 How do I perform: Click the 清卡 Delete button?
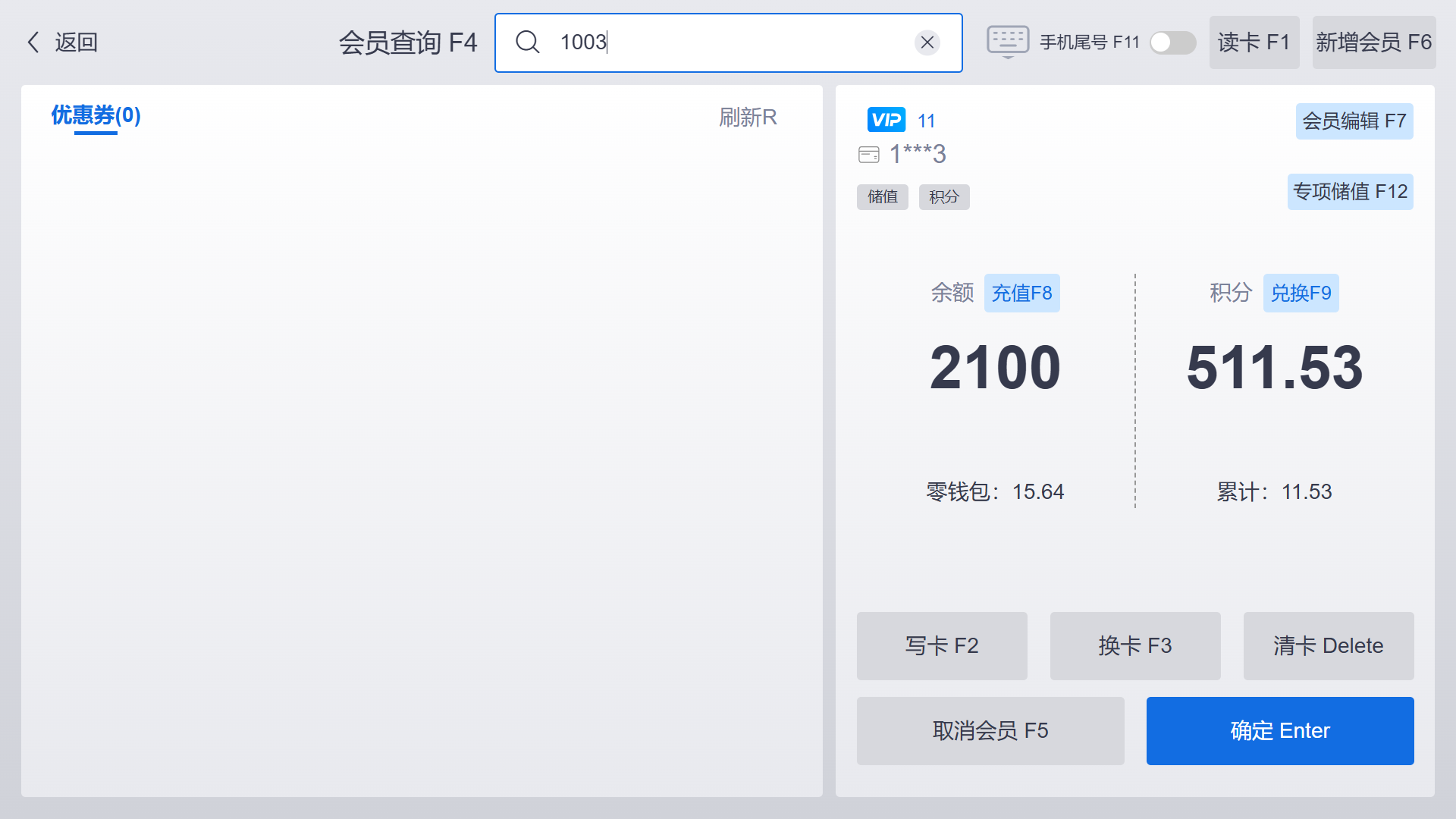[x=1329, y=646]
